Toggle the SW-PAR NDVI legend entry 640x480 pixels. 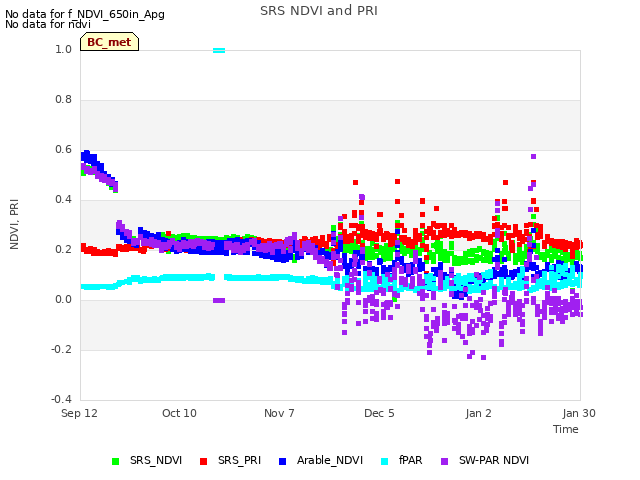pos(485,460)
